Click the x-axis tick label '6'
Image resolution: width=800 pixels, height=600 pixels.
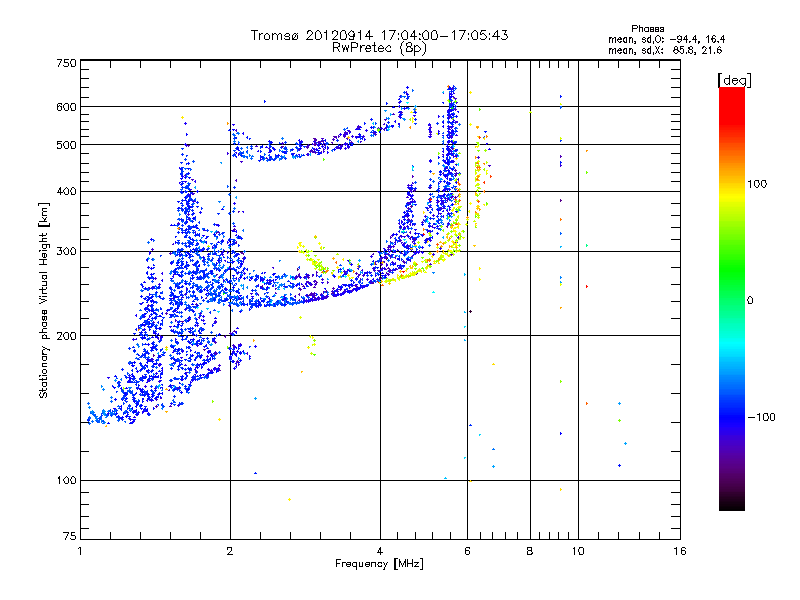pos(467,551)
